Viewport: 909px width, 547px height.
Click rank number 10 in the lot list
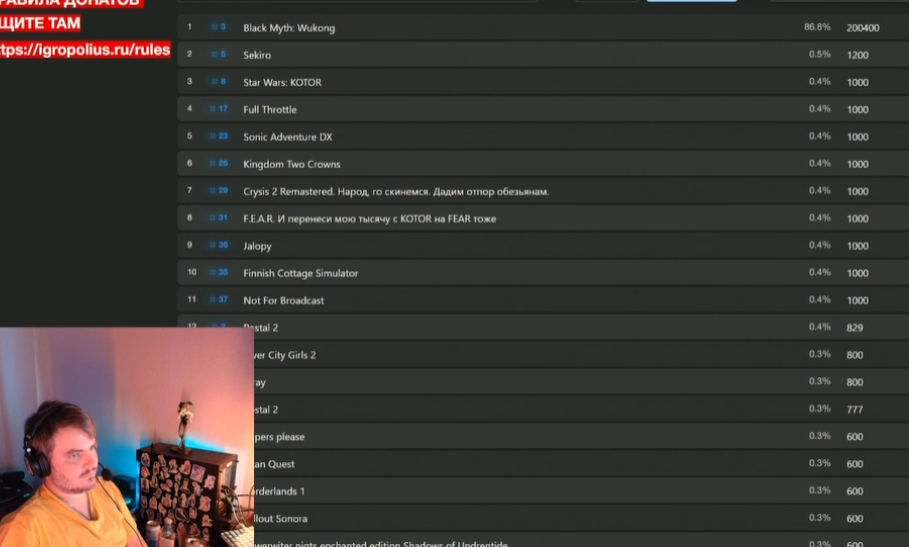(x=192, y=272)
